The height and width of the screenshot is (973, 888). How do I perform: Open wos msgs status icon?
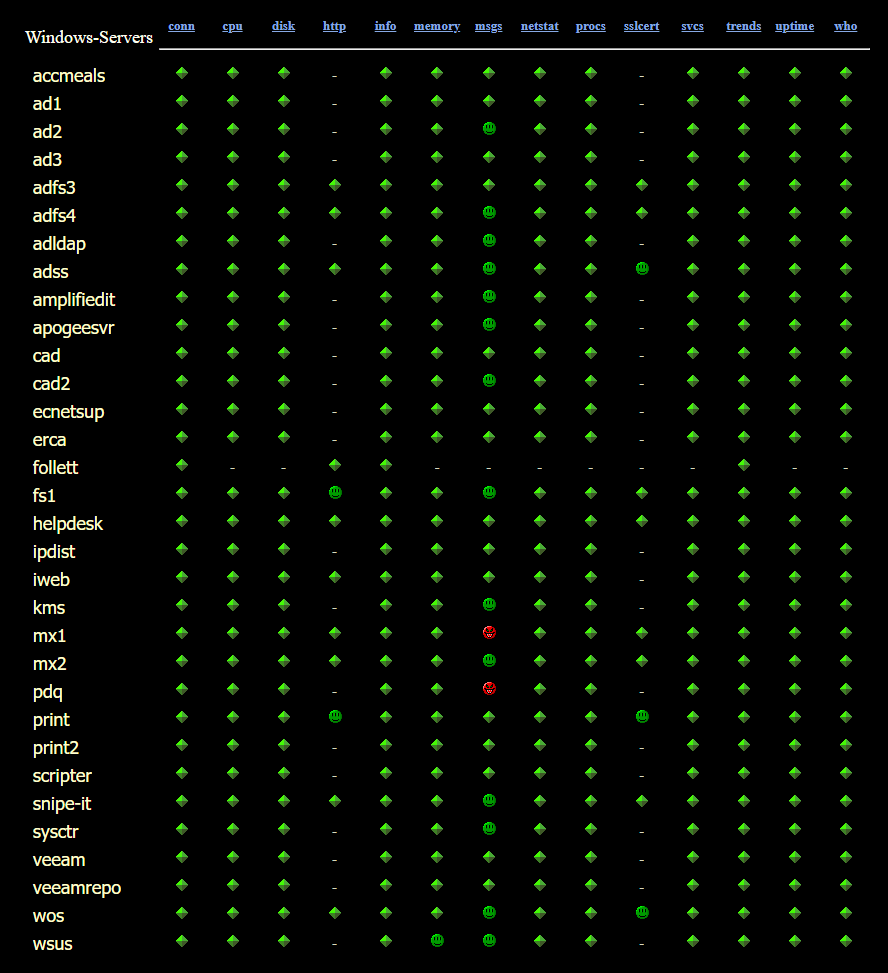pyautogui.click(x=489, y=913)
